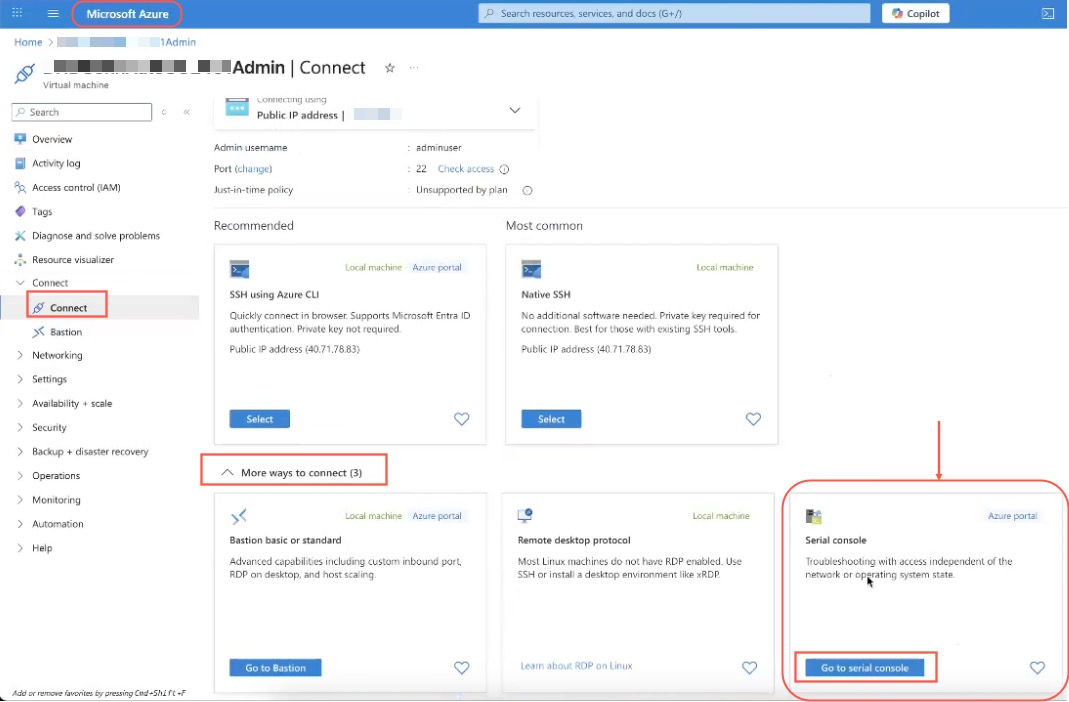Expand the Public IP address dropdown
The height and width of the screenshot is (702, 1069).
click(x=515, y=110)
